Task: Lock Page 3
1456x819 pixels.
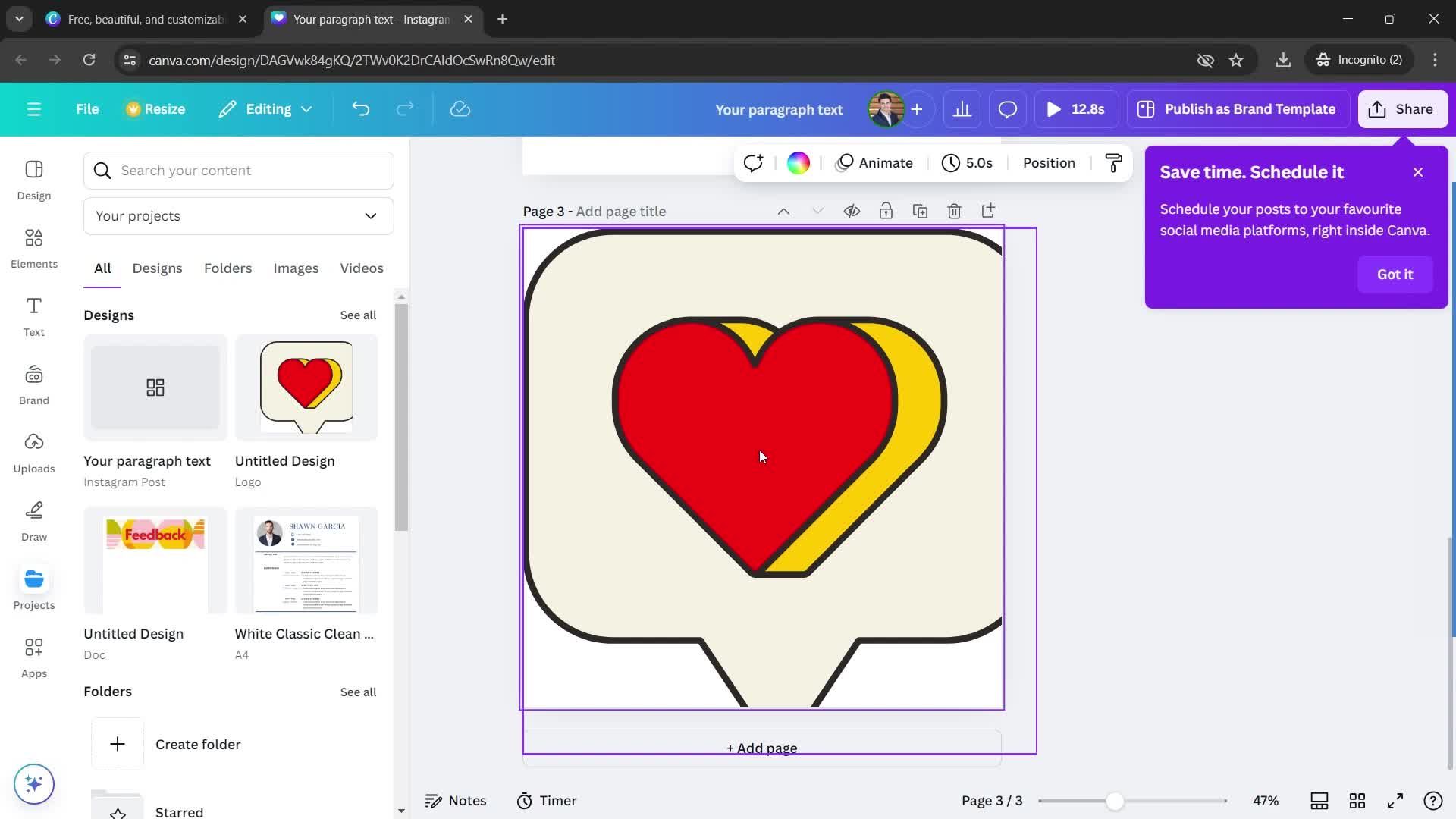Action: [x=886, y=211]
